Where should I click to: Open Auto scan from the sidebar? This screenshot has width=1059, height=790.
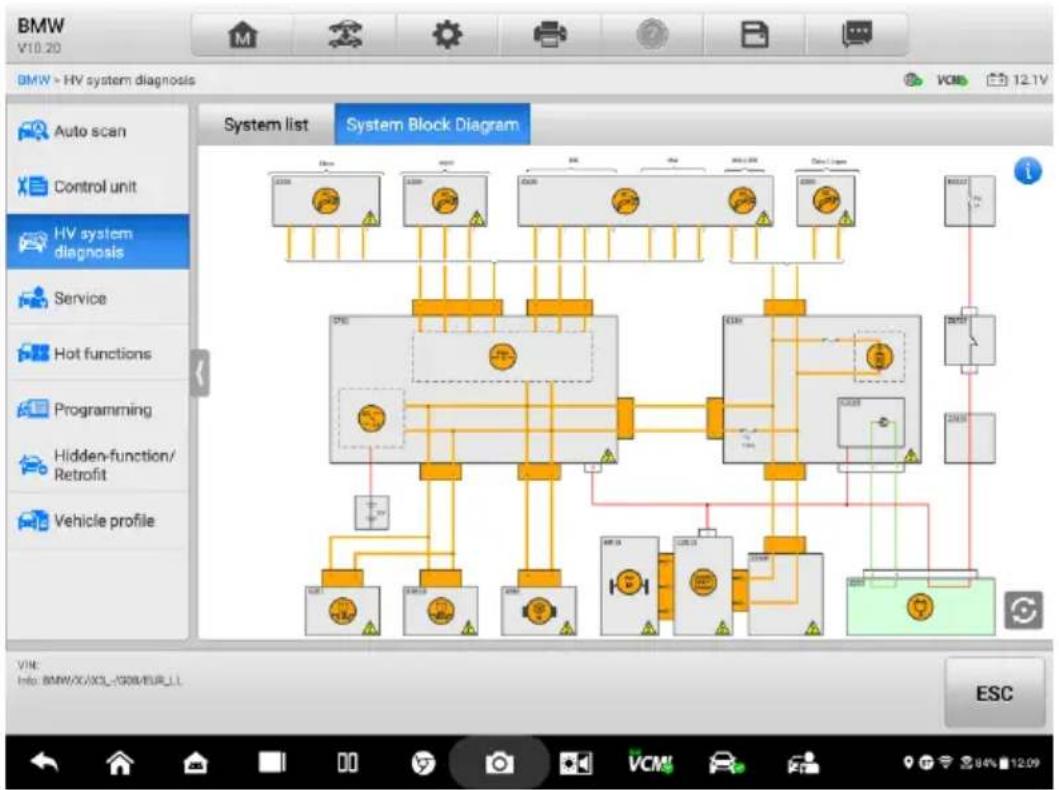click(x=98, y=131)
